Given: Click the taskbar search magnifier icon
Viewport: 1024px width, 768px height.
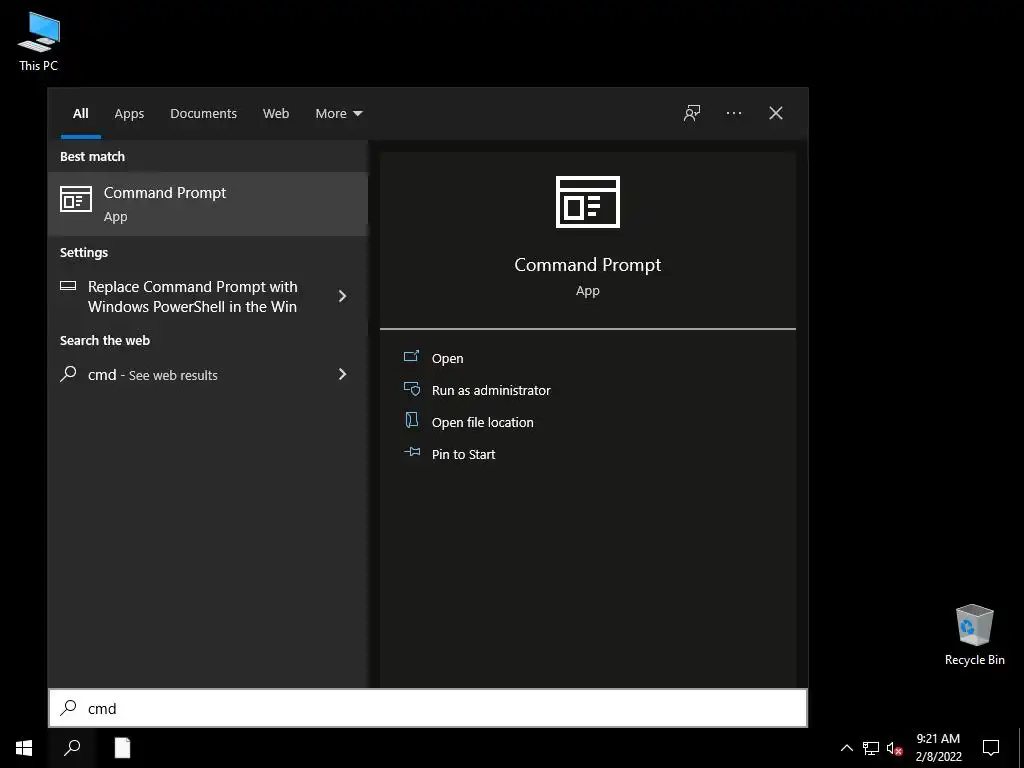Looking at the screenshot, I should 72,748.
